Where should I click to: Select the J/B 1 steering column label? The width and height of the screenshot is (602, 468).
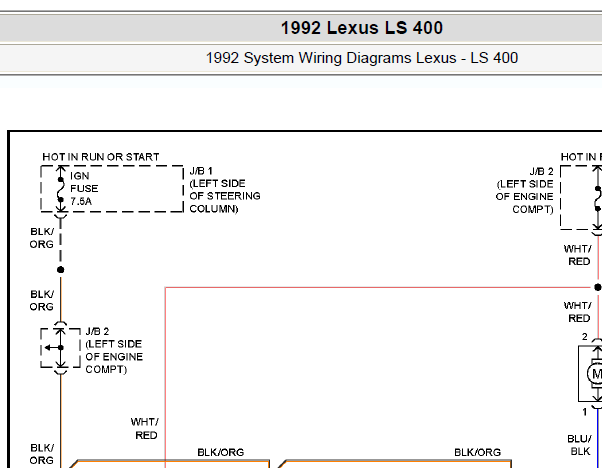(224, 190)
